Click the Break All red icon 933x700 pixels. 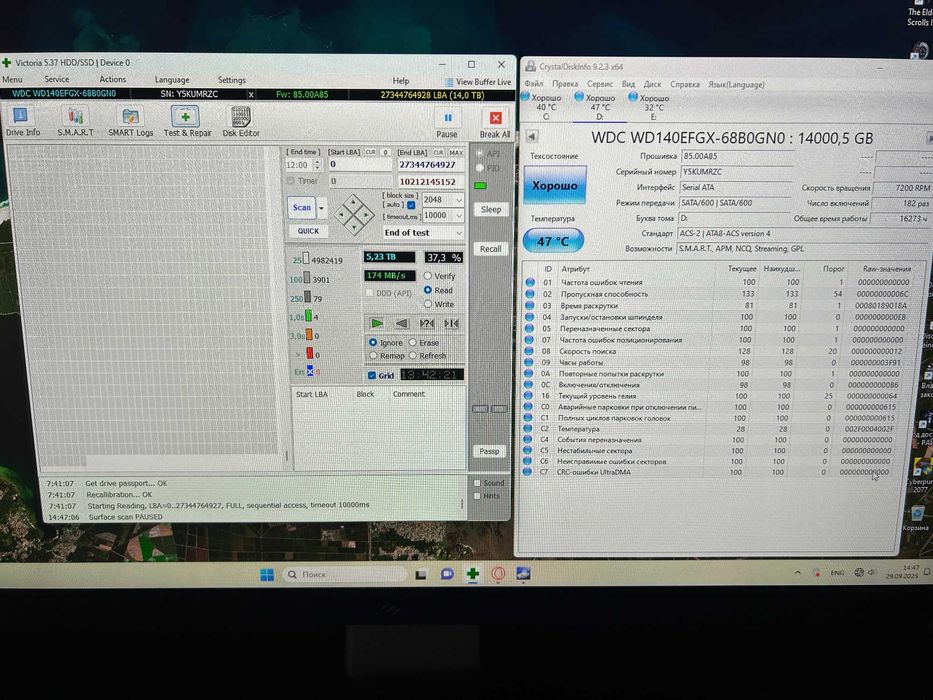tap(495, 118)
